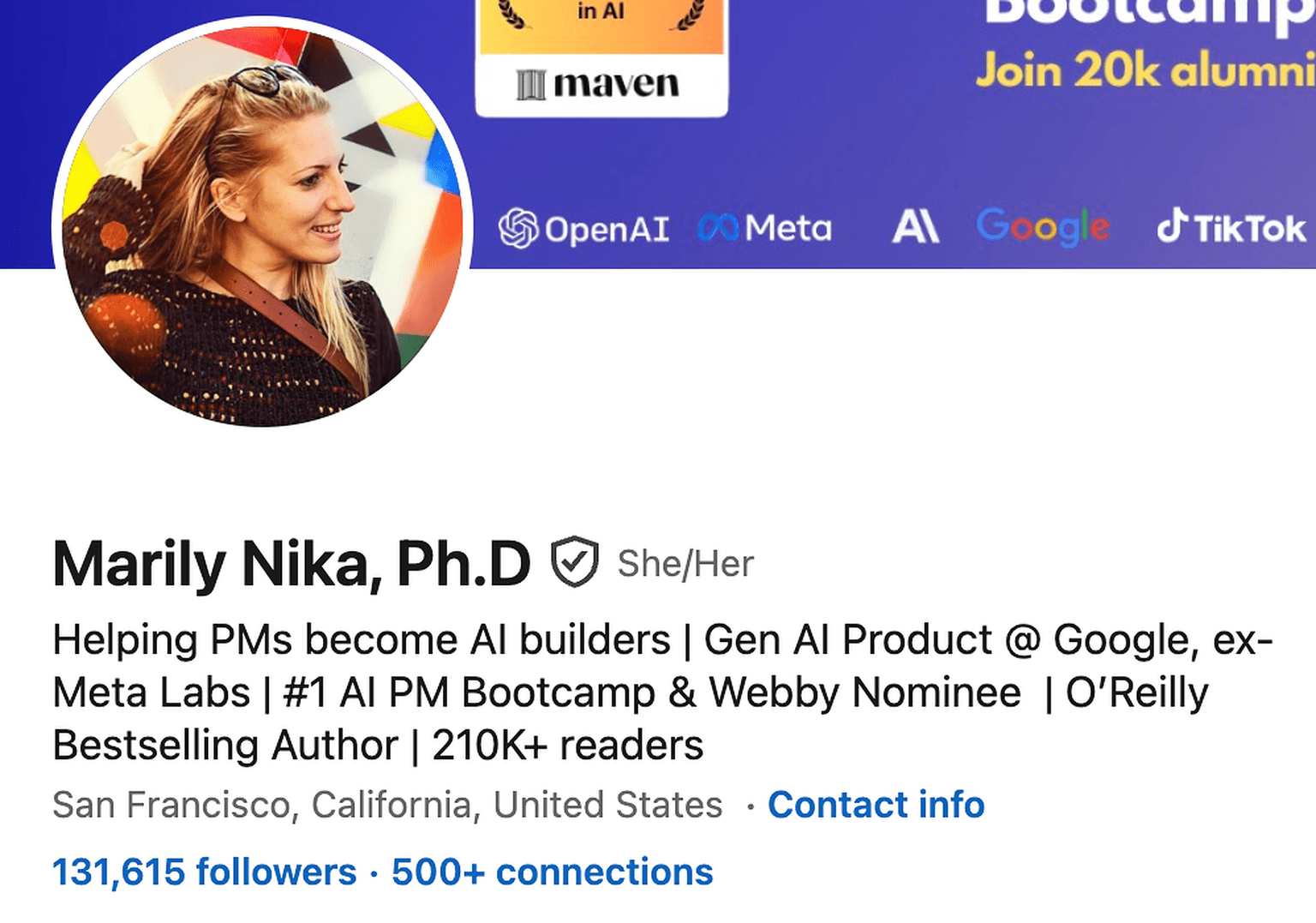Click the Meta logo in the banner
The height and width of the screenshot is (923, 1316).
[764, 228]
